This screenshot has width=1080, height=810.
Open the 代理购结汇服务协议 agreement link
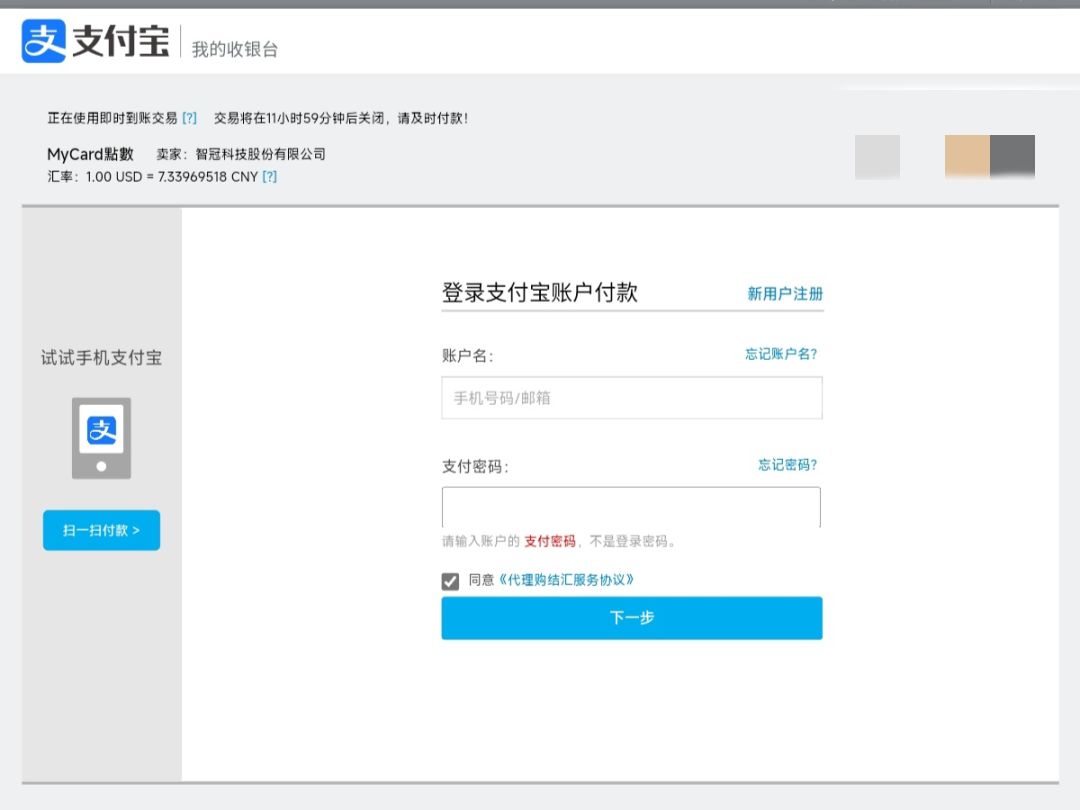(566, 580)
